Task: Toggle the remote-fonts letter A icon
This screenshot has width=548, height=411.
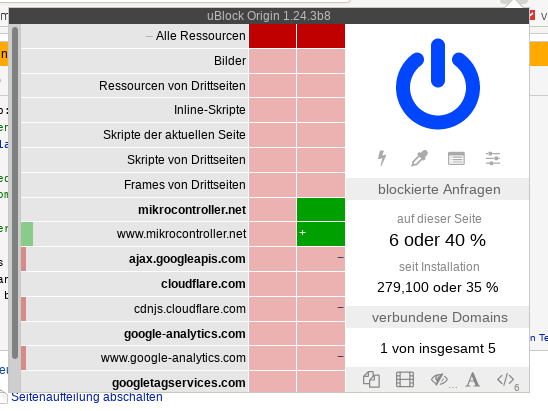Action: coord(473,379)
